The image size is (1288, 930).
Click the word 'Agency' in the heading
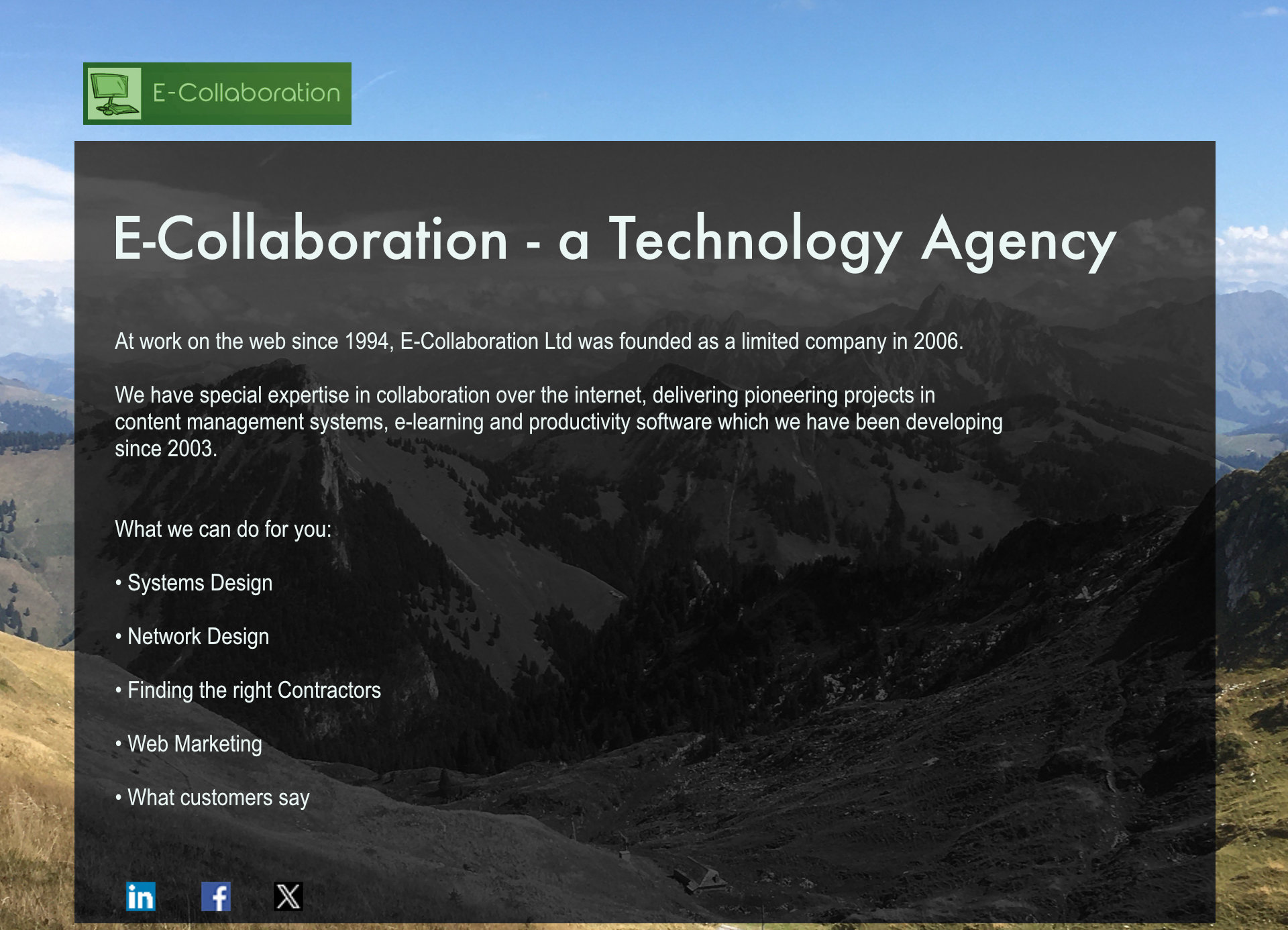(1018, 242)
